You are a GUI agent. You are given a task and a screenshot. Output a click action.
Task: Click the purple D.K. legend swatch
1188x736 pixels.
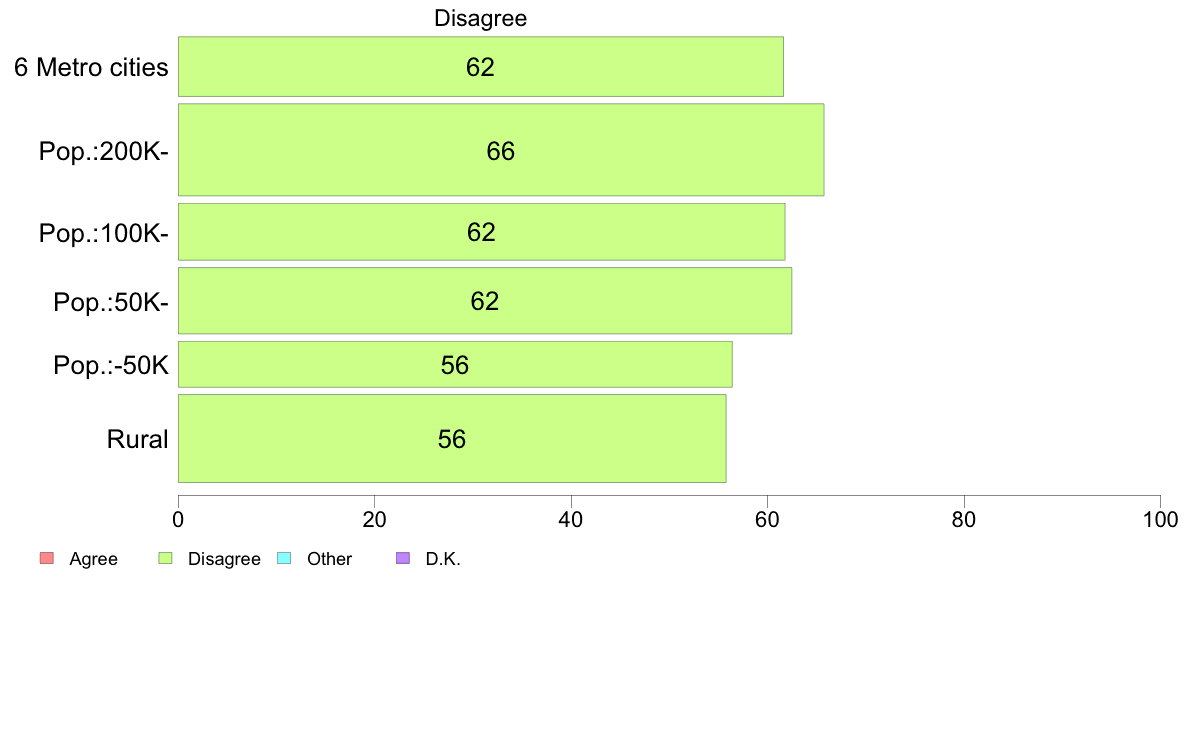(403, 559)
